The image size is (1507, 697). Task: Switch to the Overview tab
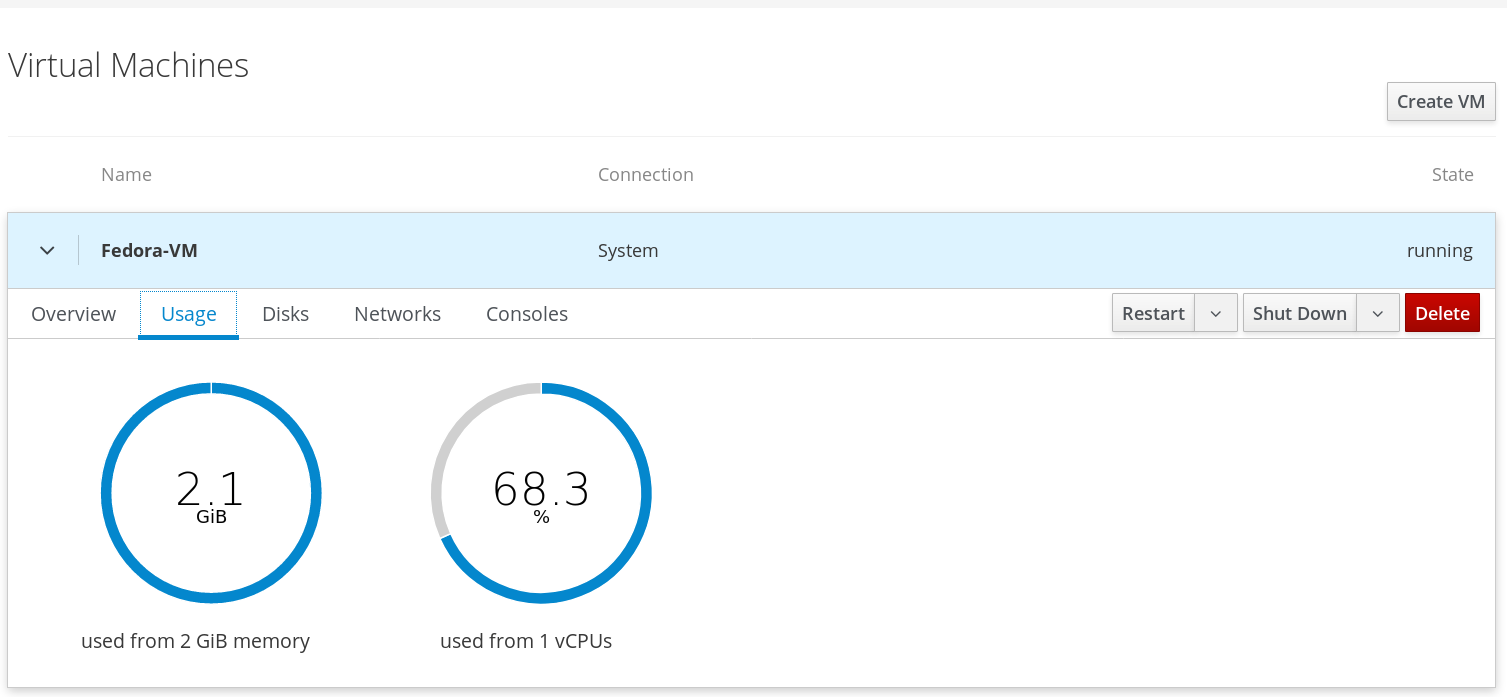[x=74, y=314]
